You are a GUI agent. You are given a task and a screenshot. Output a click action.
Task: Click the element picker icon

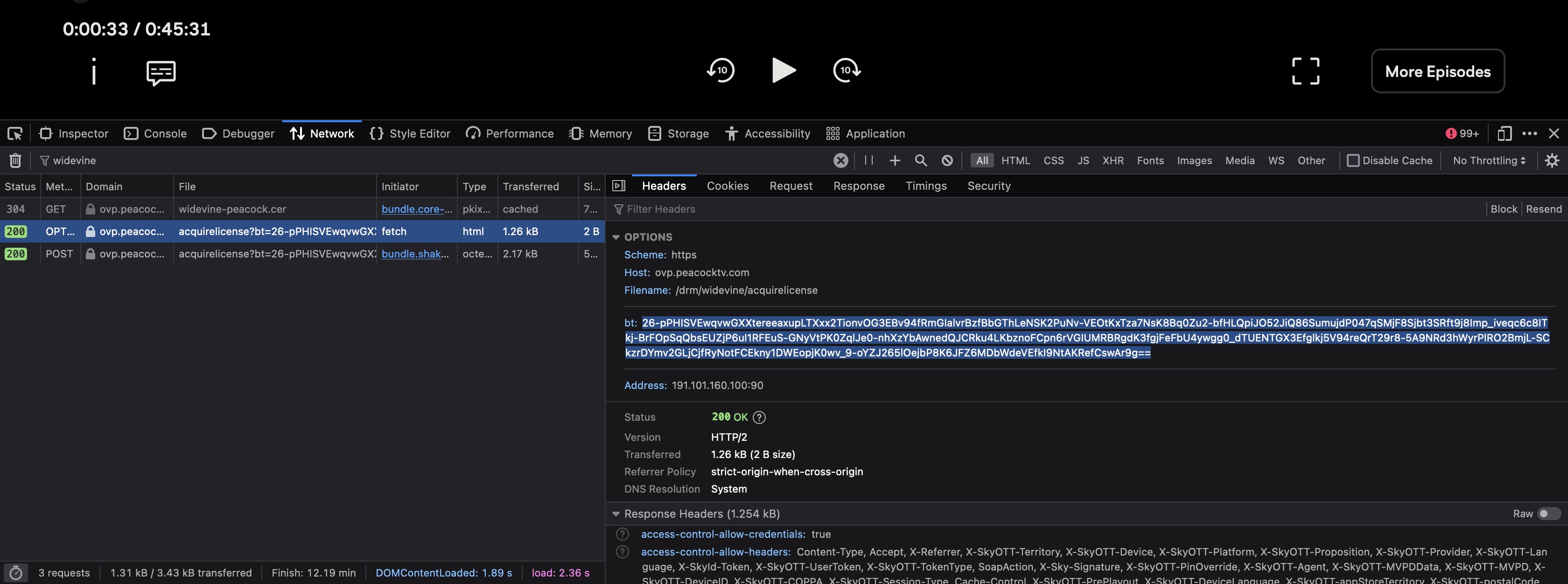(x=14, y=134)
